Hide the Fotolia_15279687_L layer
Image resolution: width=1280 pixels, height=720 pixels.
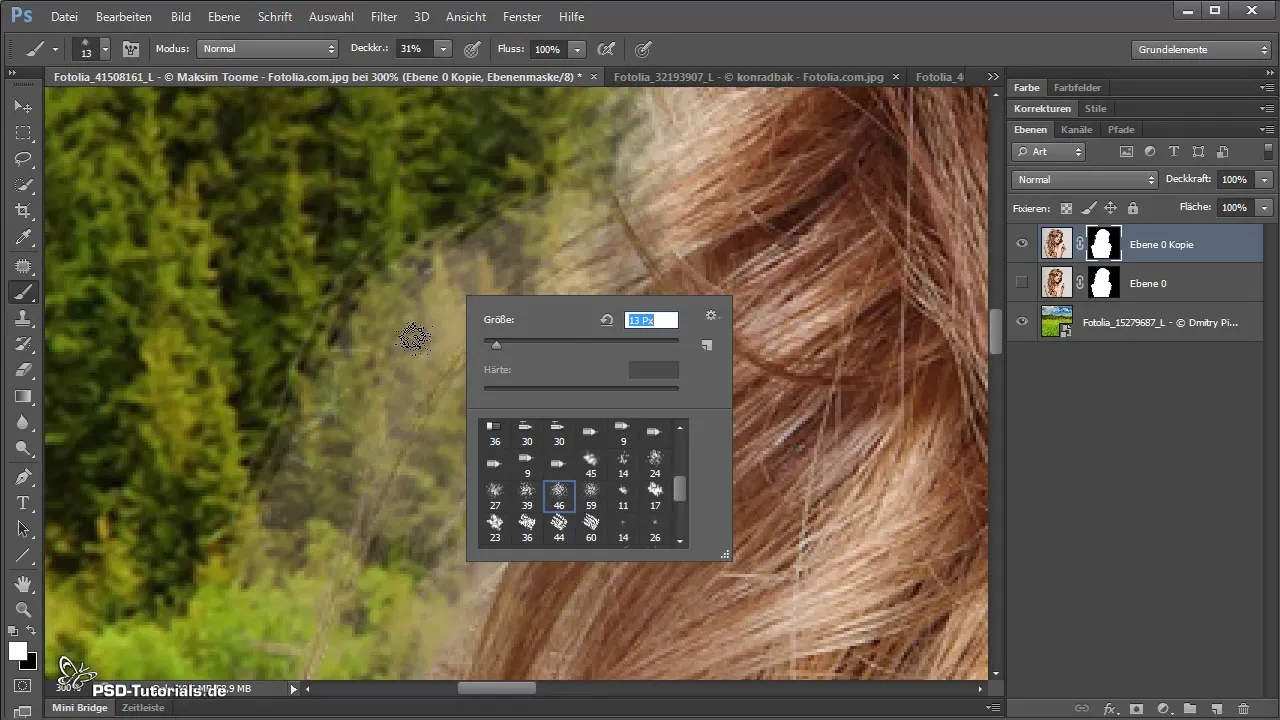1021,322
